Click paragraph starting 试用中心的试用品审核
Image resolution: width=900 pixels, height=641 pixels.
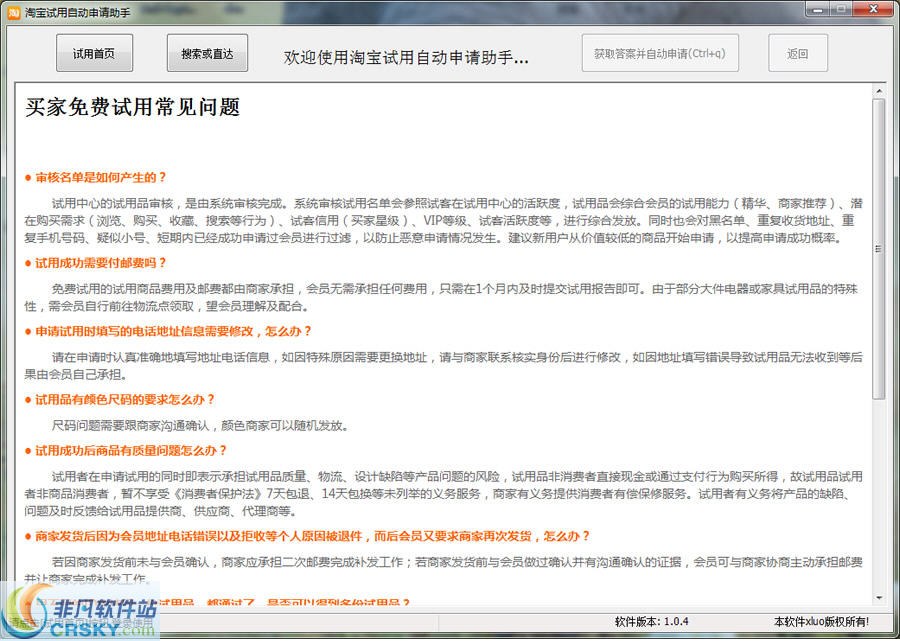click(443, 220)
